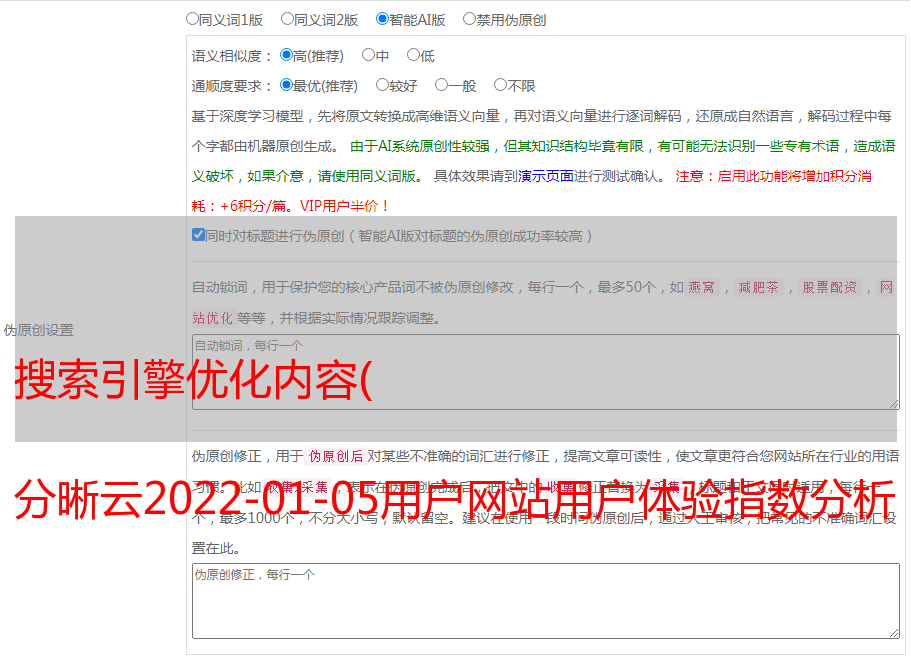
Task: Click the 伪原创修正 textarea resize handle
Action: coord(894,633)
